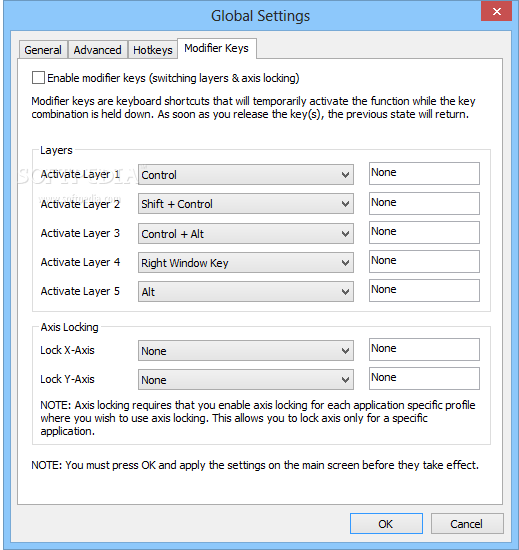Click the Global Settings window title
Screen dimensions: 519x550
click(x=261, y=16)
